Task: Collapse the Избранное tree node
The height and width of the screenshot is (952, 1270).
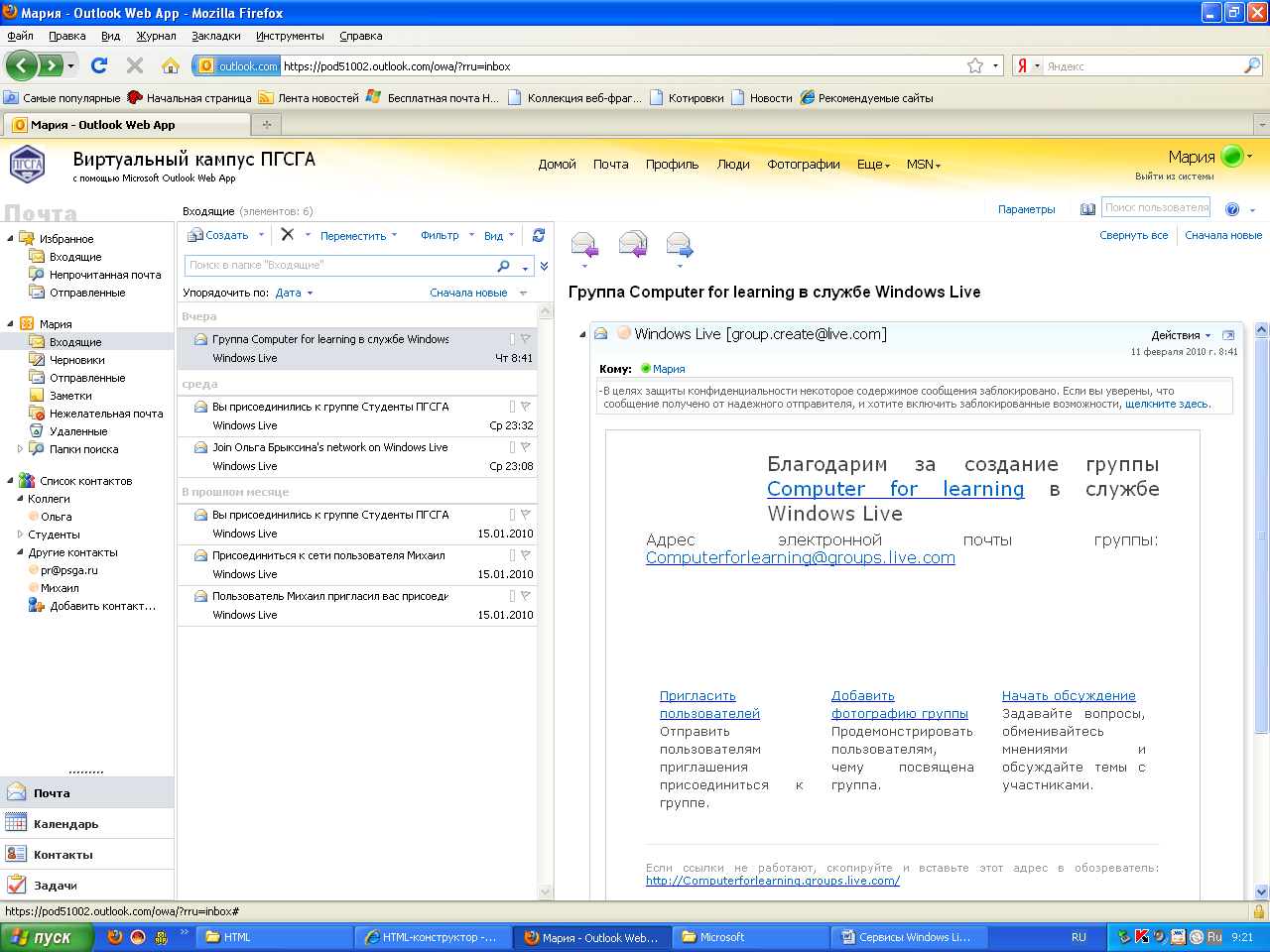Action: pos(11,239)
